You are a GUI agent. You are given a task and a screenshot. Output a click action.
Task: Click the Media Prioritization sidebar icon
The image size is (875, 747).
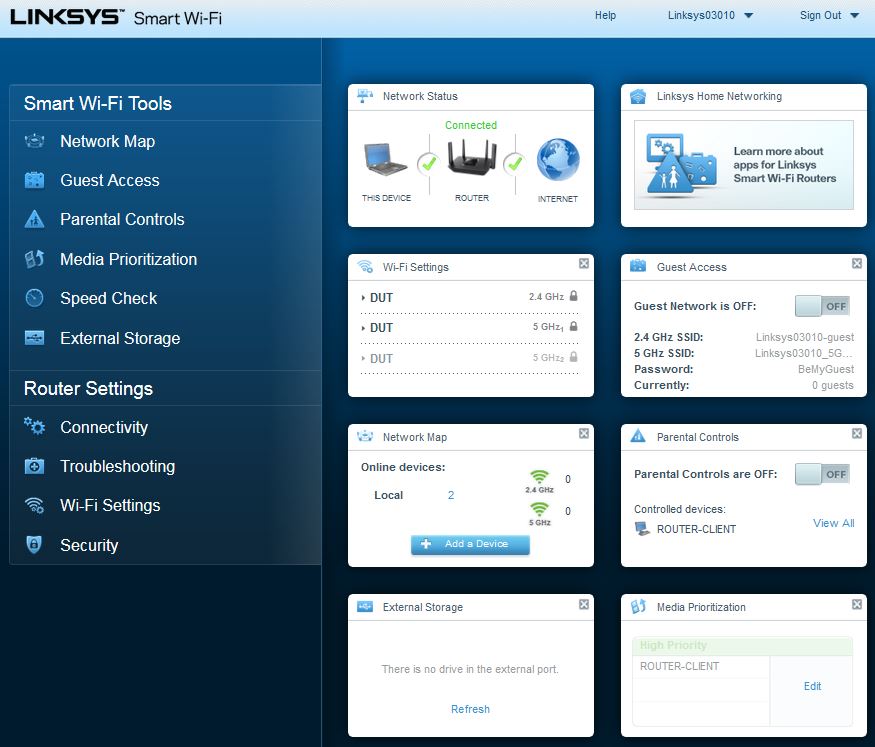point(35,259)
